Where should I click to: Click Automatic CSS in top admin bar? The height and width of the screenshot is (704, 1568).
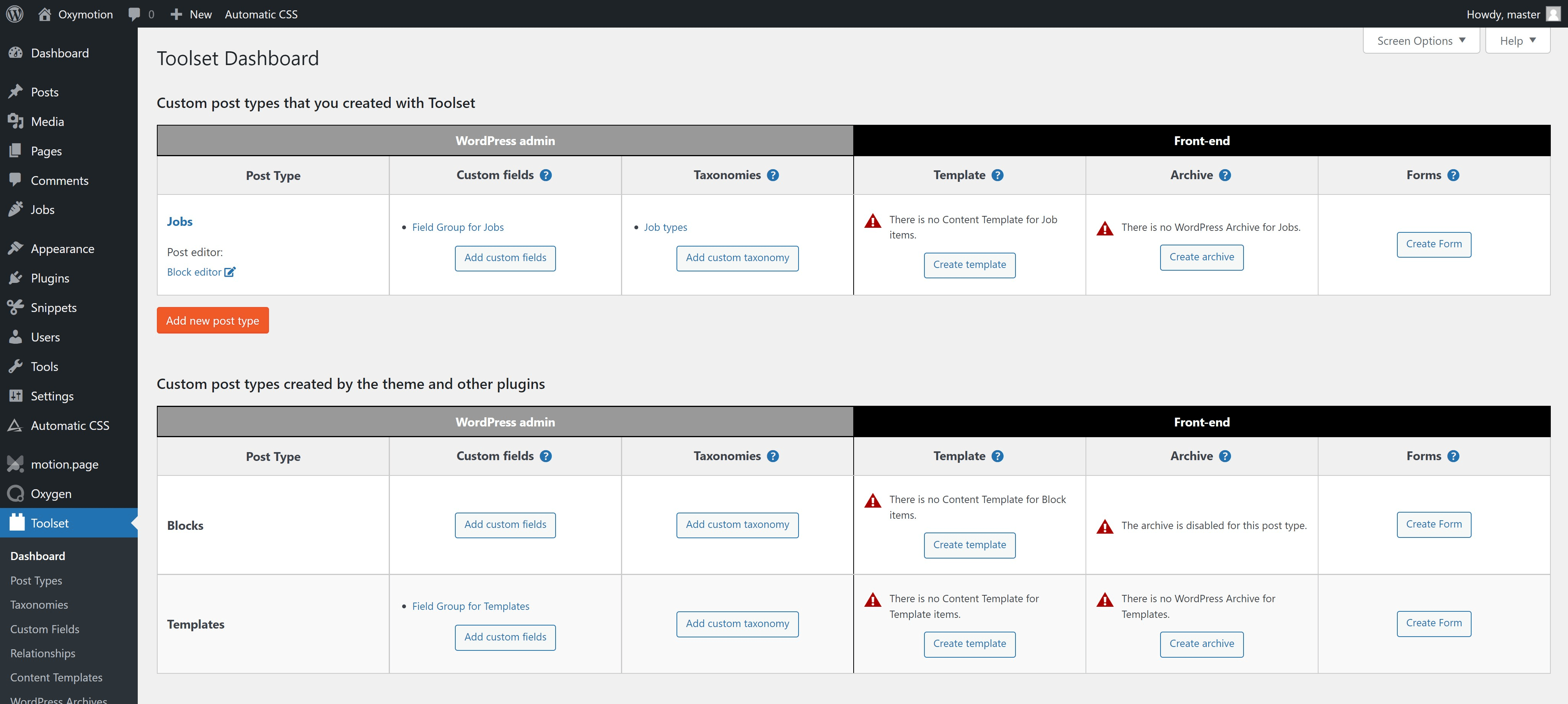coord(261,14)
